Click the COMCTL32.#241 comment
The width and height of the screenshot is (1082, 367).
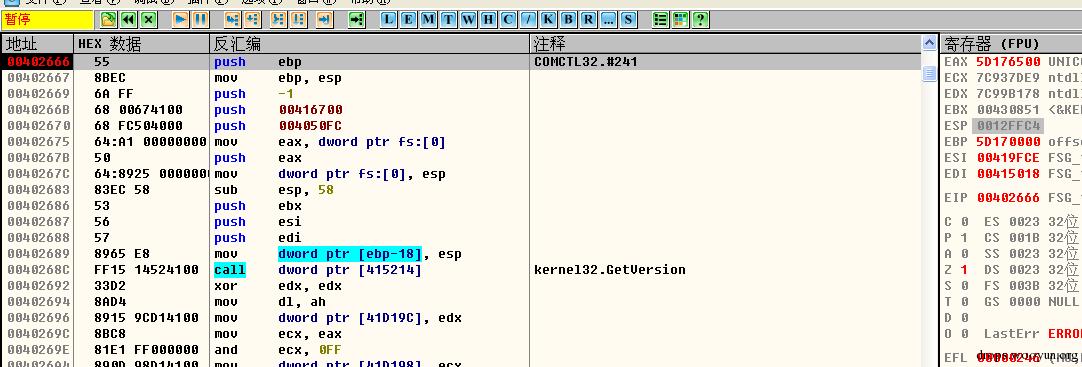click(x=586, y=62)
